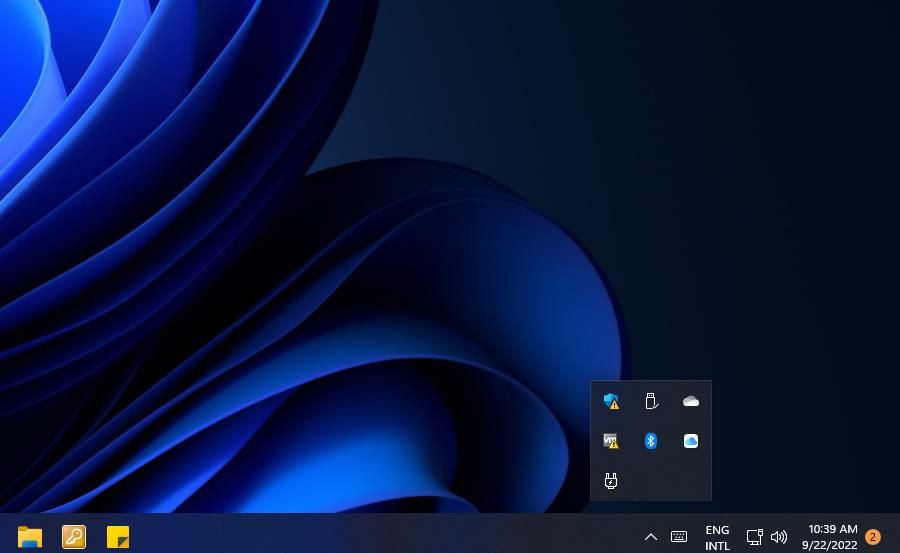Open the touch keyboard icon
This screenshot has width=900, height=553.
click(678, 536)
